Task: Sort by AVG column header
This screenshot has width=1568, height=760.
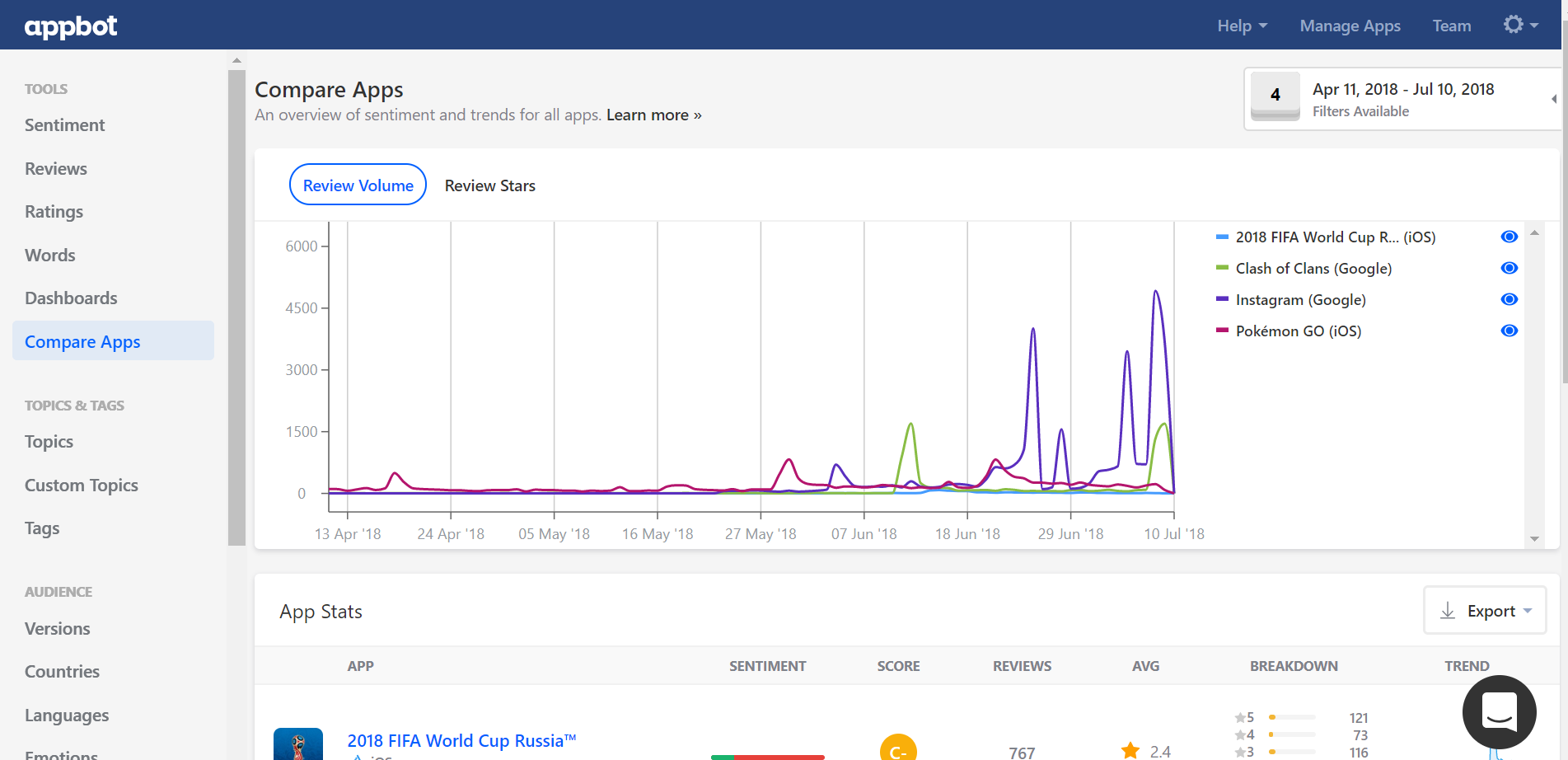Action: (1145, 666)
